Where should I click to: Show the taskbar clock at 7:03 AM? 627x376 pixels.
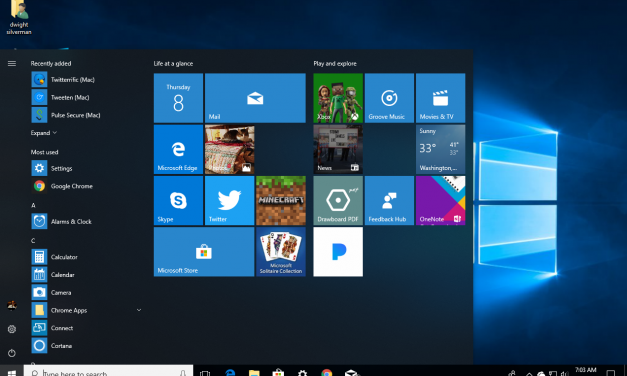point(586,370)
